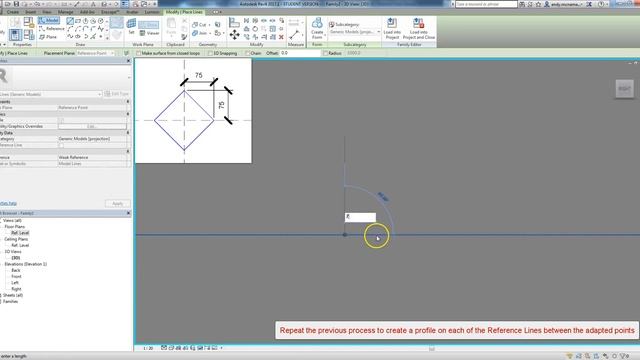Click the keyword search box in title bar
The width and height of the screenshot is (640, 360).
tap(486, 4)
